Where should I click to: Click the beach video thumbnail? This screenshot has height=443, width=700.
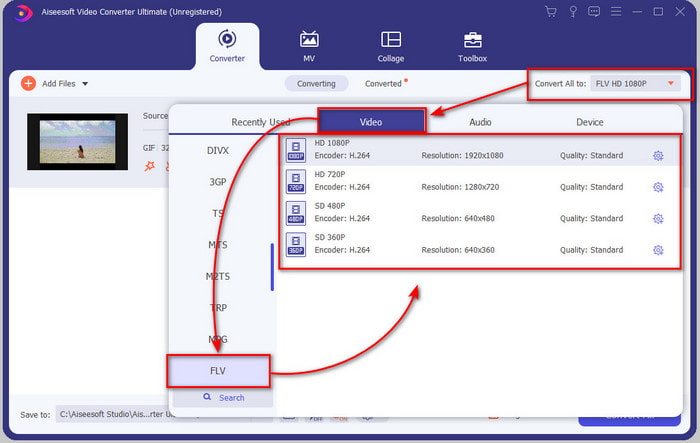[x=78, y=142]
